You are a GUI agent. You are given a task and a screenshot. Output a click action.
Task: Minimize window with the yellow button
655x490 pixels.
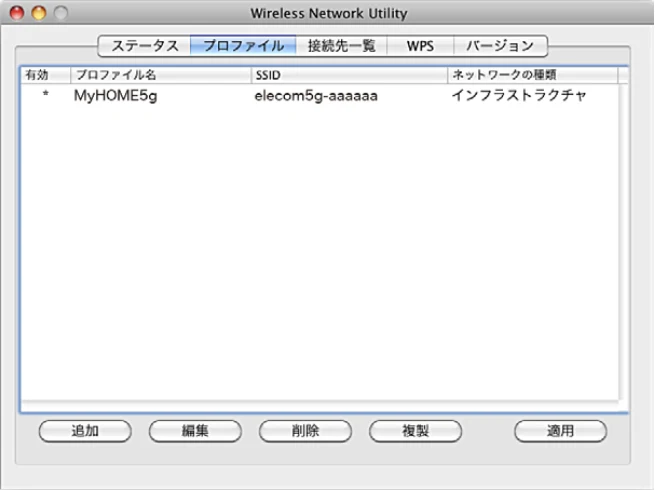[39, 13]
